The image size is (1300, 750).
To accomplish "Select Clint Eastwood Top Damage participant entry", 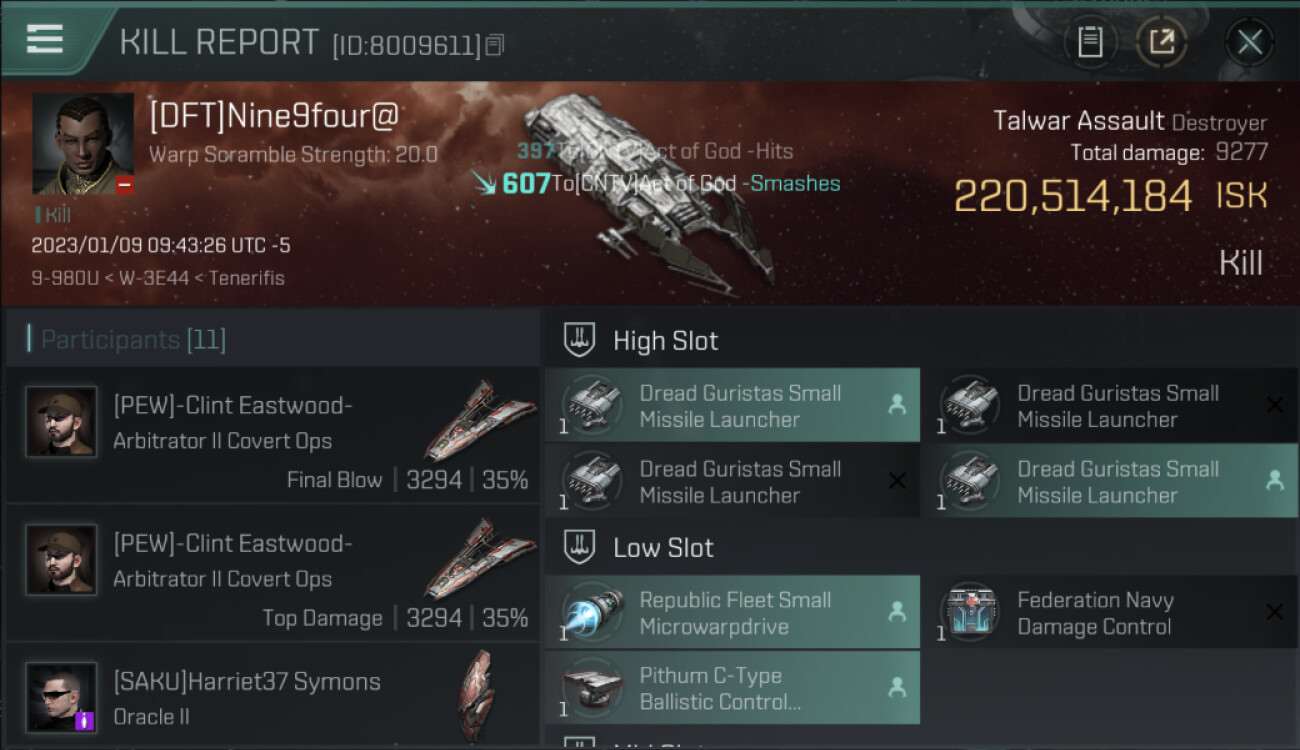I will click(272, 572).
